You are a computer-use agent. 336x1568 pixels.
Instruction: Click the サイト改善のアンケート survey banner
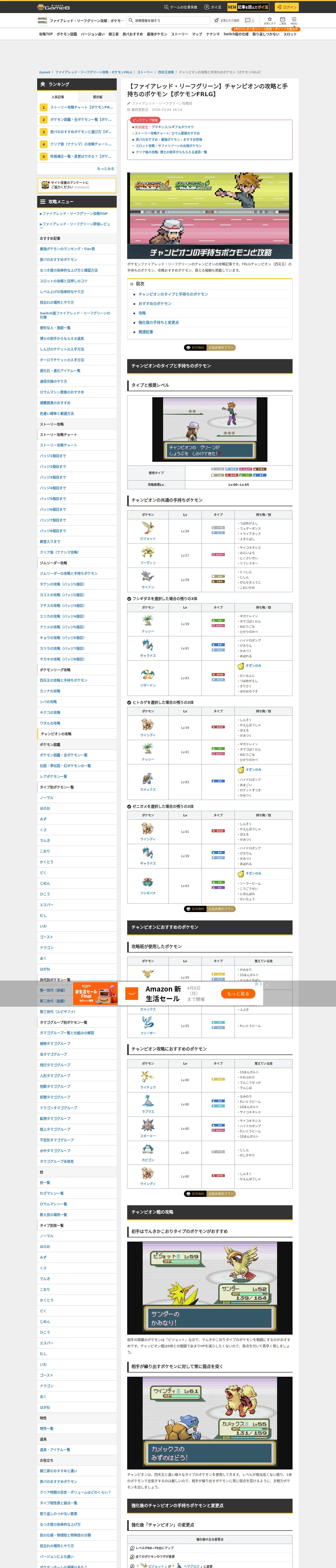pyautogui.click(x=77, y=185)
